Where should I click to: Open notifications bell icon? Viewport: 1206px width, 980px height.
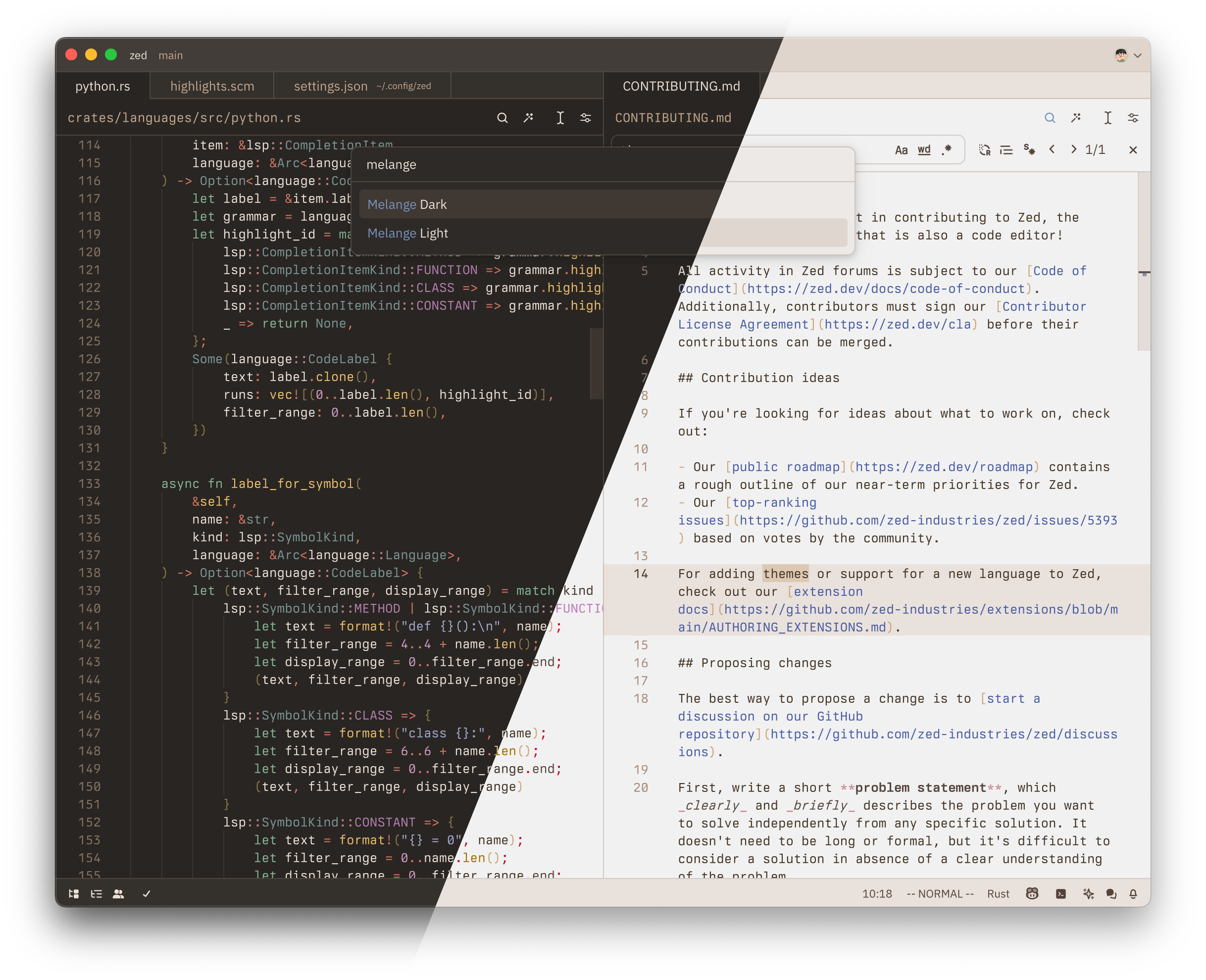pyautogui.click(x=1133, y=893)
